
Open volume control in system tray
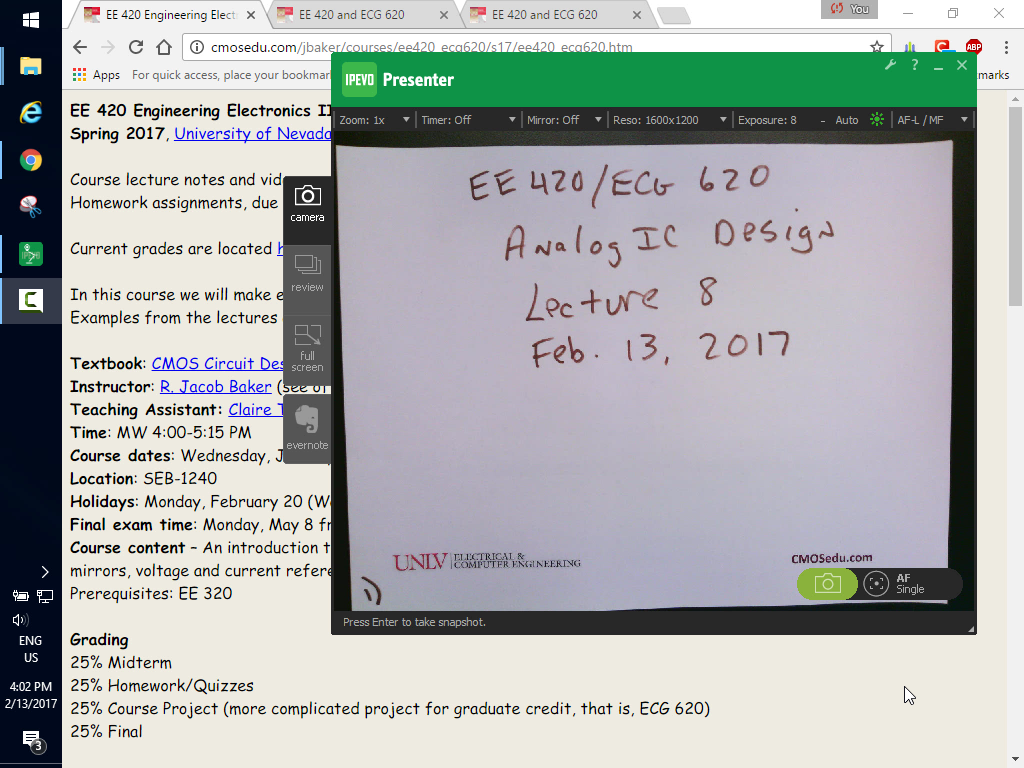click(x=20, y=620)
